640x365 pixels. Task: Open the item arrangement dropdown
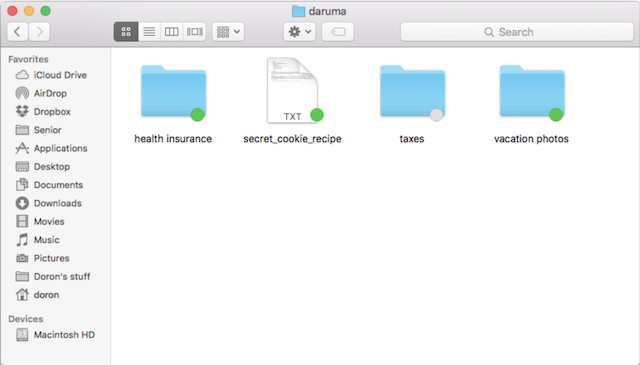point(228,31)
